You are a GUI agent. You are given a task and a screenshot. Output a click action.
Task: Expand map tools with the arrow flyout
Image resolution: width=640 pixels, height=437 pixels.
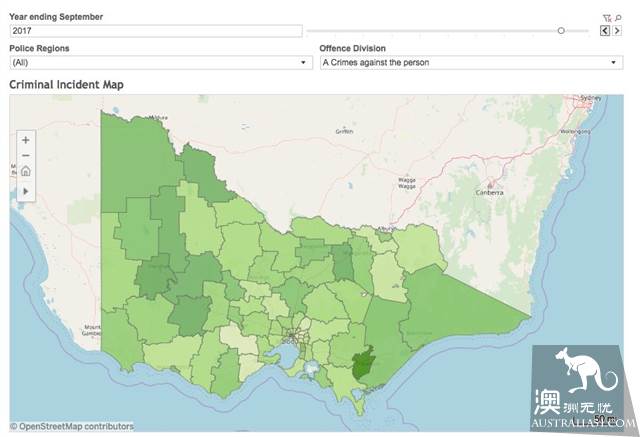[x=26, y=191]
